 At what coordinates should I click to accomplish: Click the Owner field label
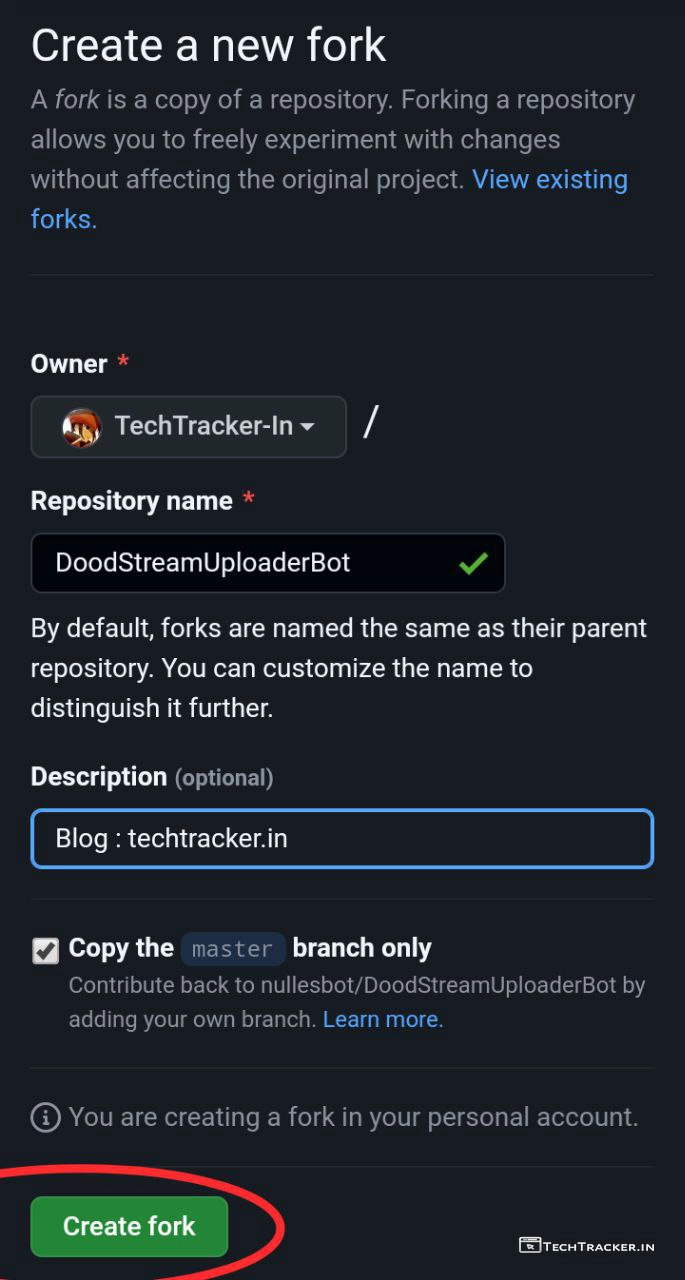[69, 364]
